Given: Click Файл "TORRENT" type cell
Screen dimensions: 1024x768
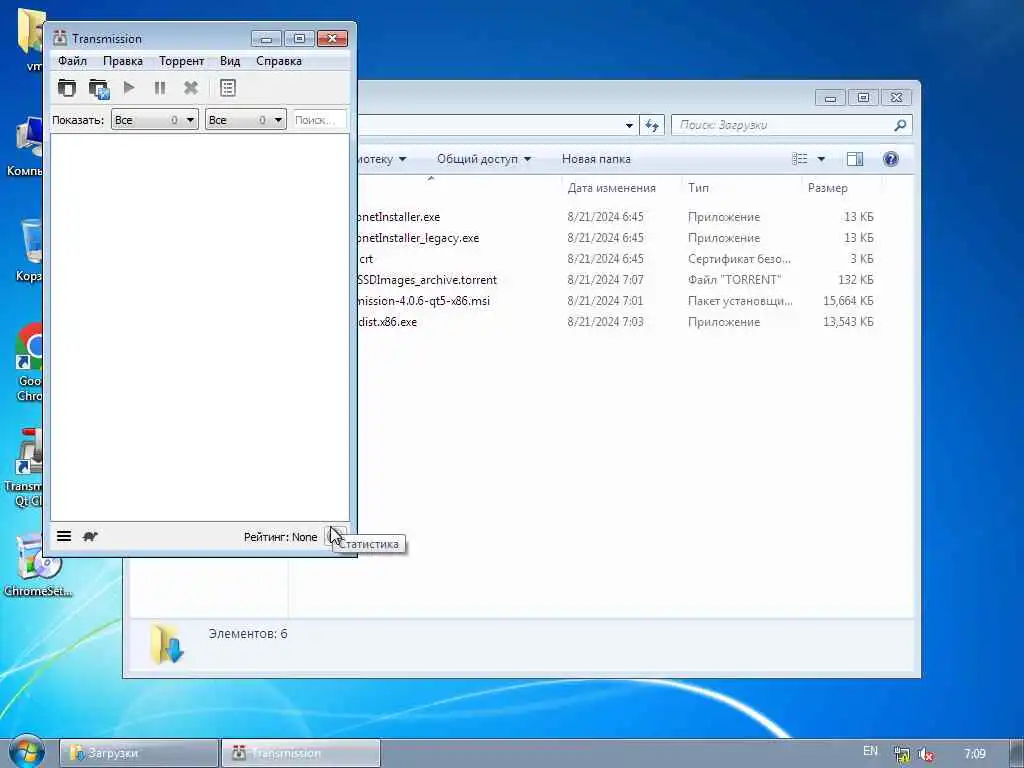Looking at the screenshot, I should 734,280.
